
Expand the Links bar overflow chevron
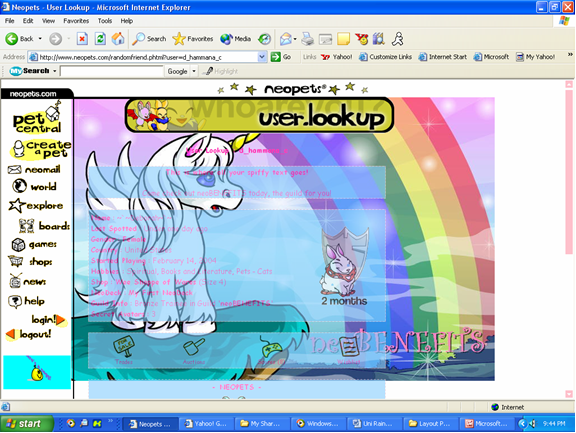[570, 54]
